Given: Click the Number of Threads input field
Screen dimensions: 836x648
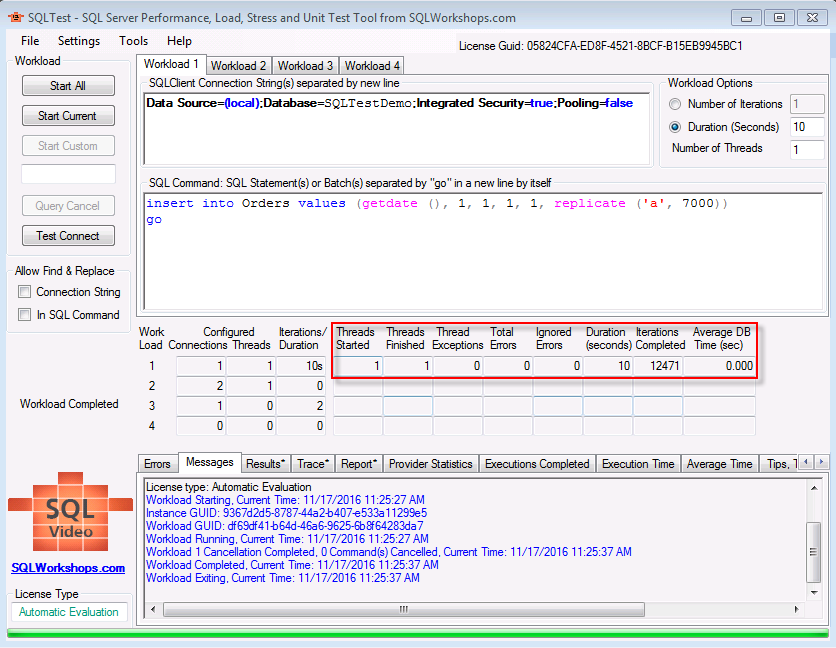Looking at the screenshot, I should 807,149.
